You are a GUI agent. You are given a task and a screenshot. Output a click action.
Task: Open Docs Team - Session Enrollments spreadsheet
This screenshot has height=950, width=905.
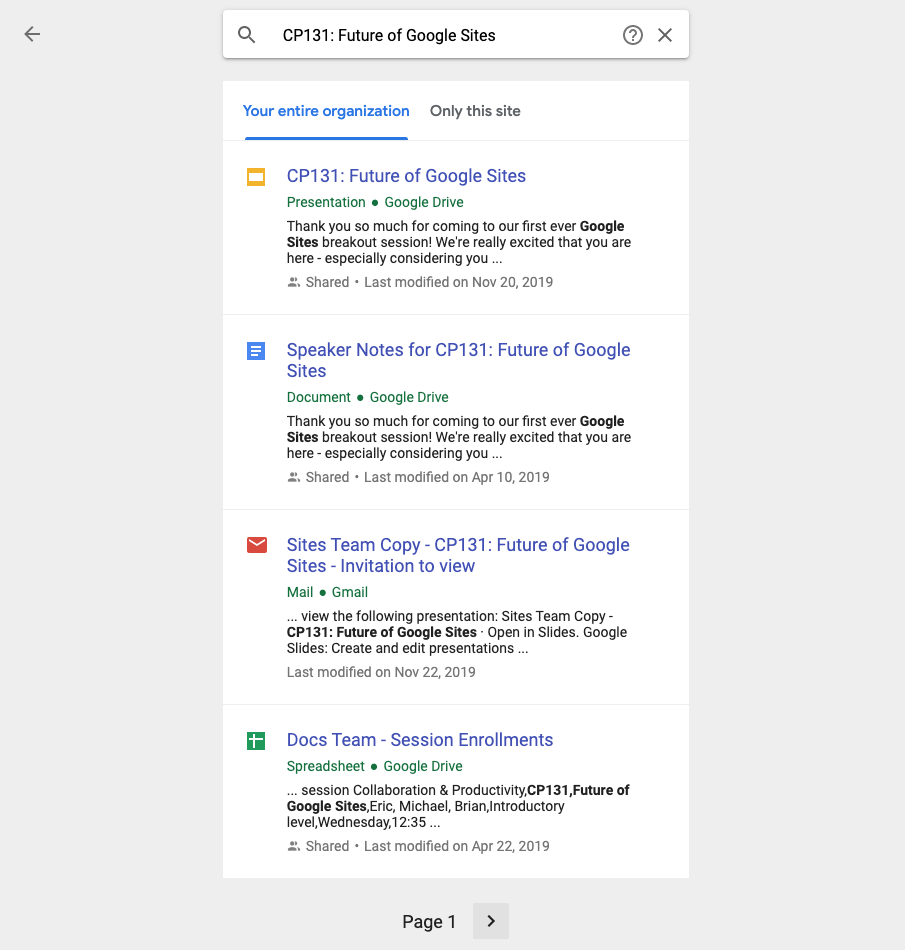coord(420,740)
